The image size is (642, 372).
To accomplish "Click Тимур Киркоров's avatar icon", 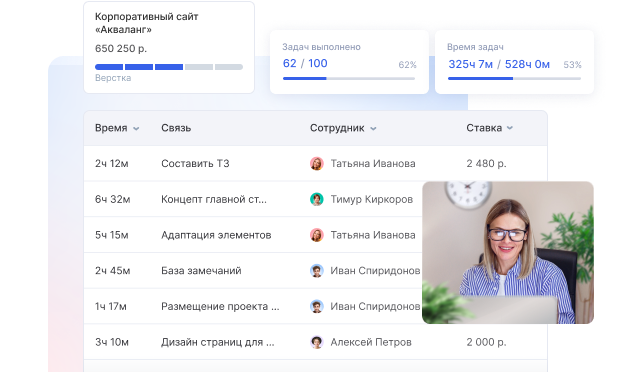I will coord(316,199).
